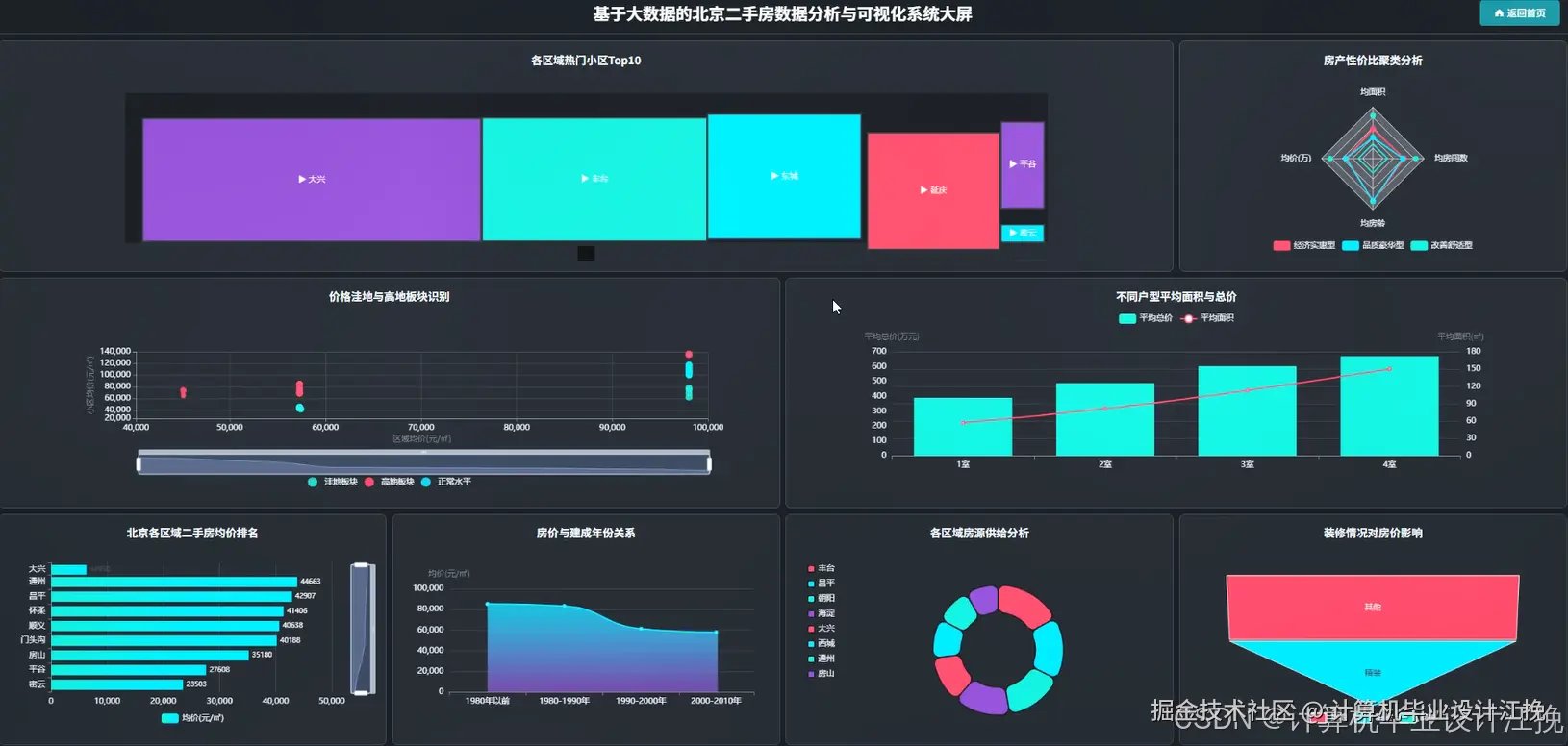Screen dimensions: 1568x746
Task: Click the 平谷 bar valued 27608
Action: (129, 669)
